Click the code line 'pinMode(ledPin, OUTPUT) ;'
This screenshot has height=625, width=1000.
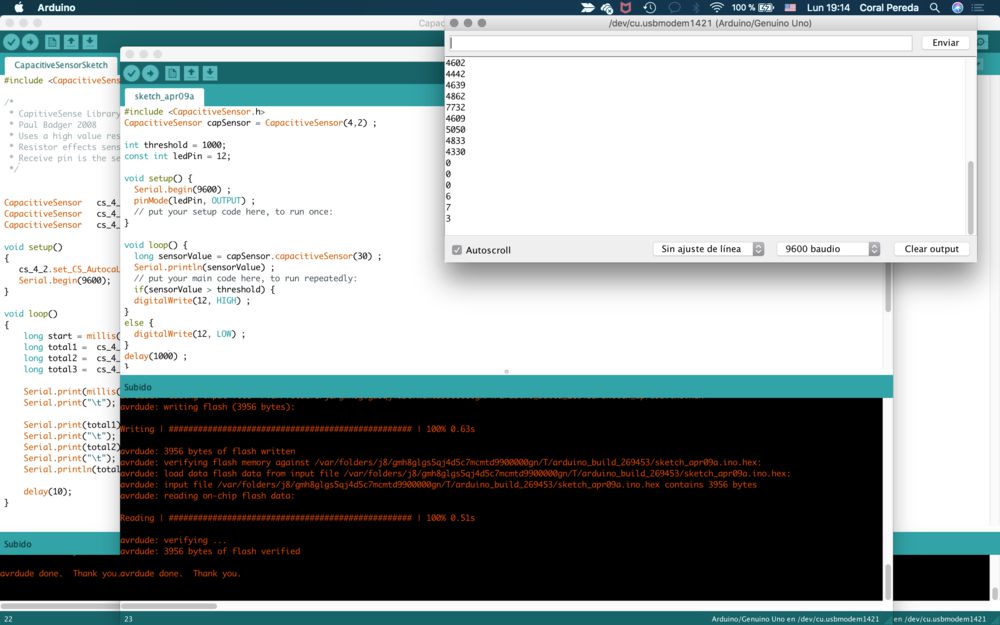pyautogui.click(x=194, y=200)
